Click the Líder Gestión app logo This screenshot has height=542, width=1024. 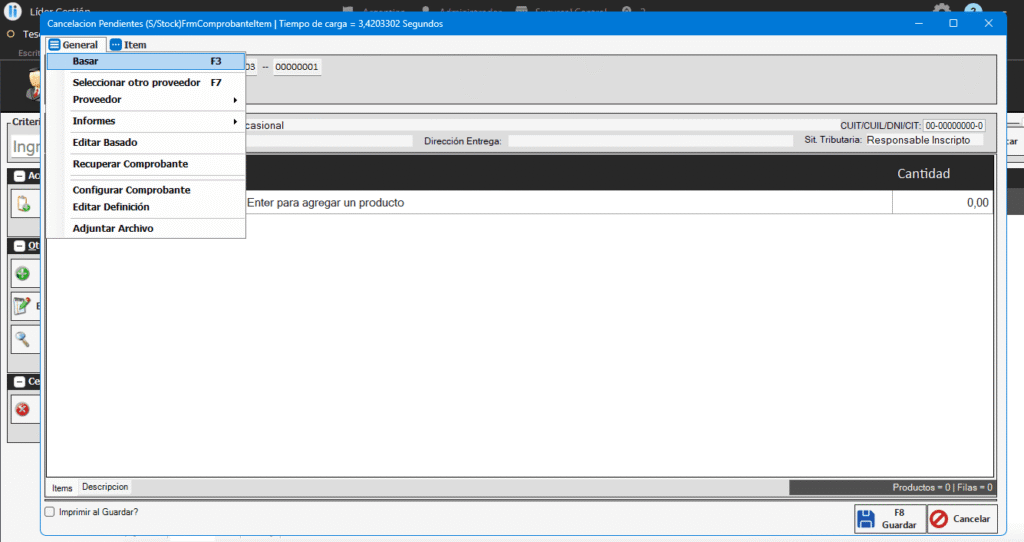pos(13,11)
